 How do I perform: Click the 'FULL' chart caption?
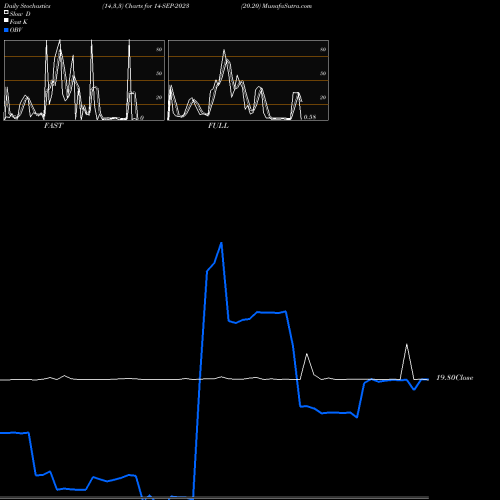pyautogui.click(x=218, y=126)
